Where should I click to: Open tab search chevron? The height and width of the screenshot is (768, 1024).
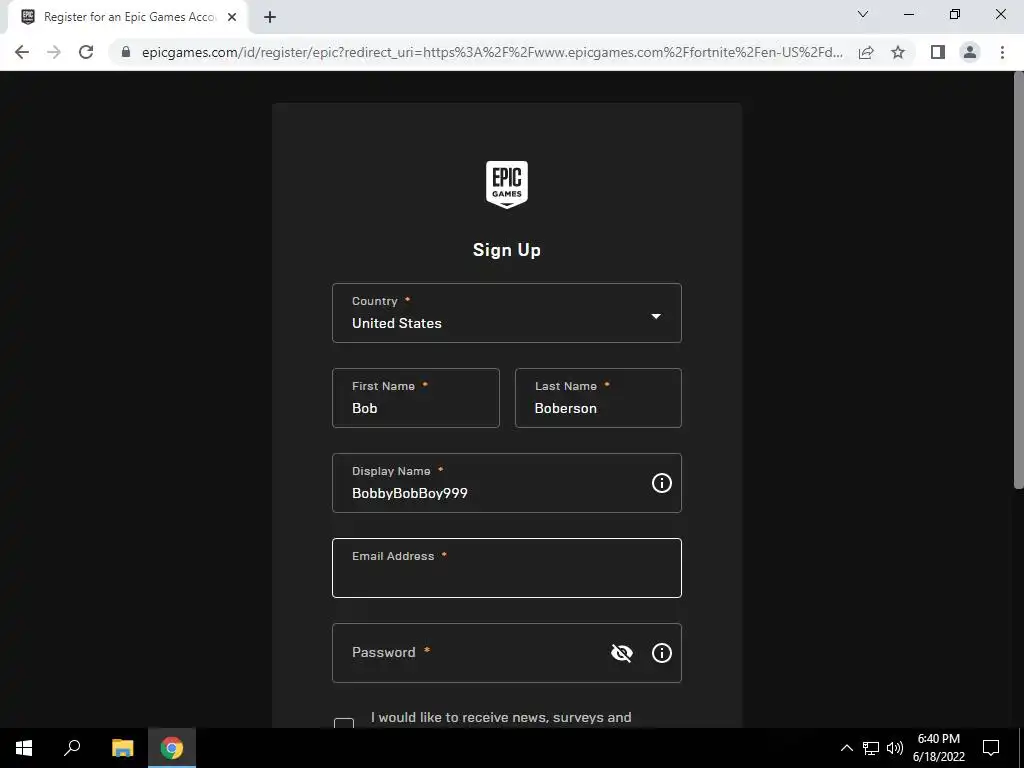(863, 14)
